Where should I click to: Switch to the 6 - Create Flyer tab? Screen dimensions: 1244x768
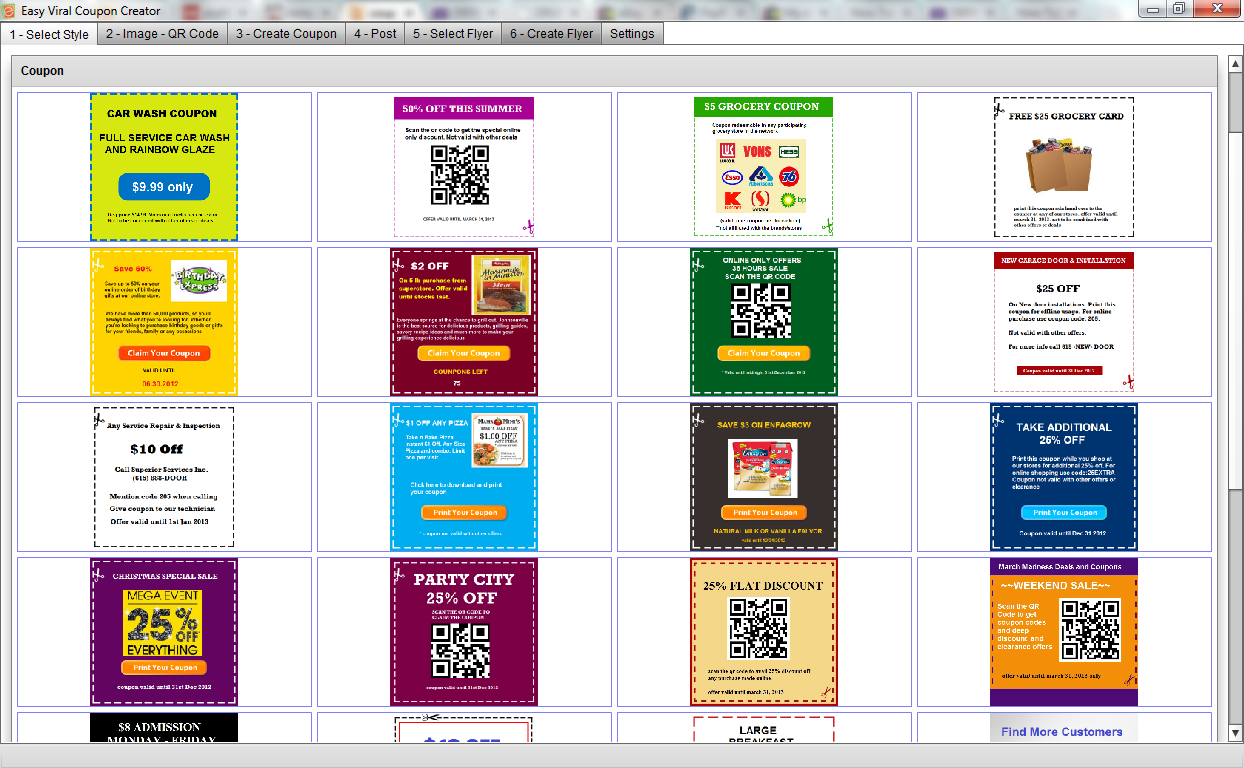pyautogui.click(x=551, y=33)
